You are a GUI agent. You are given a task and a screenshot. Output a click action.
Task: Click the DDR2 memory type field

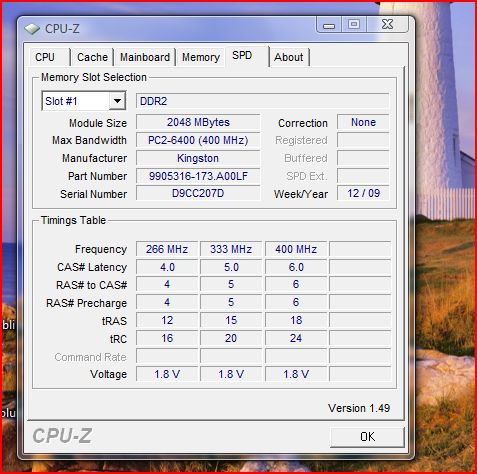click(x=262, y=101)
